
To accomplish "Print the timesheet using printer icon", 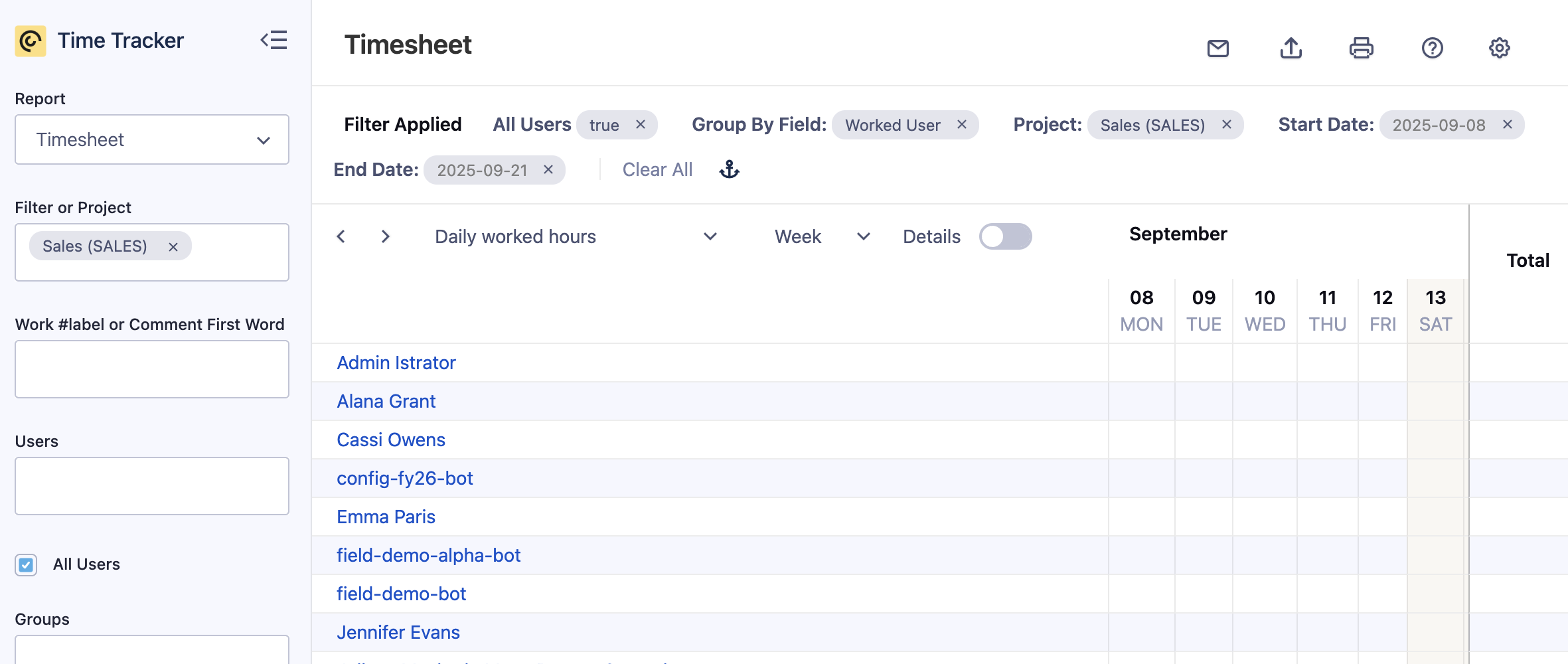I will click(1361, 48).
